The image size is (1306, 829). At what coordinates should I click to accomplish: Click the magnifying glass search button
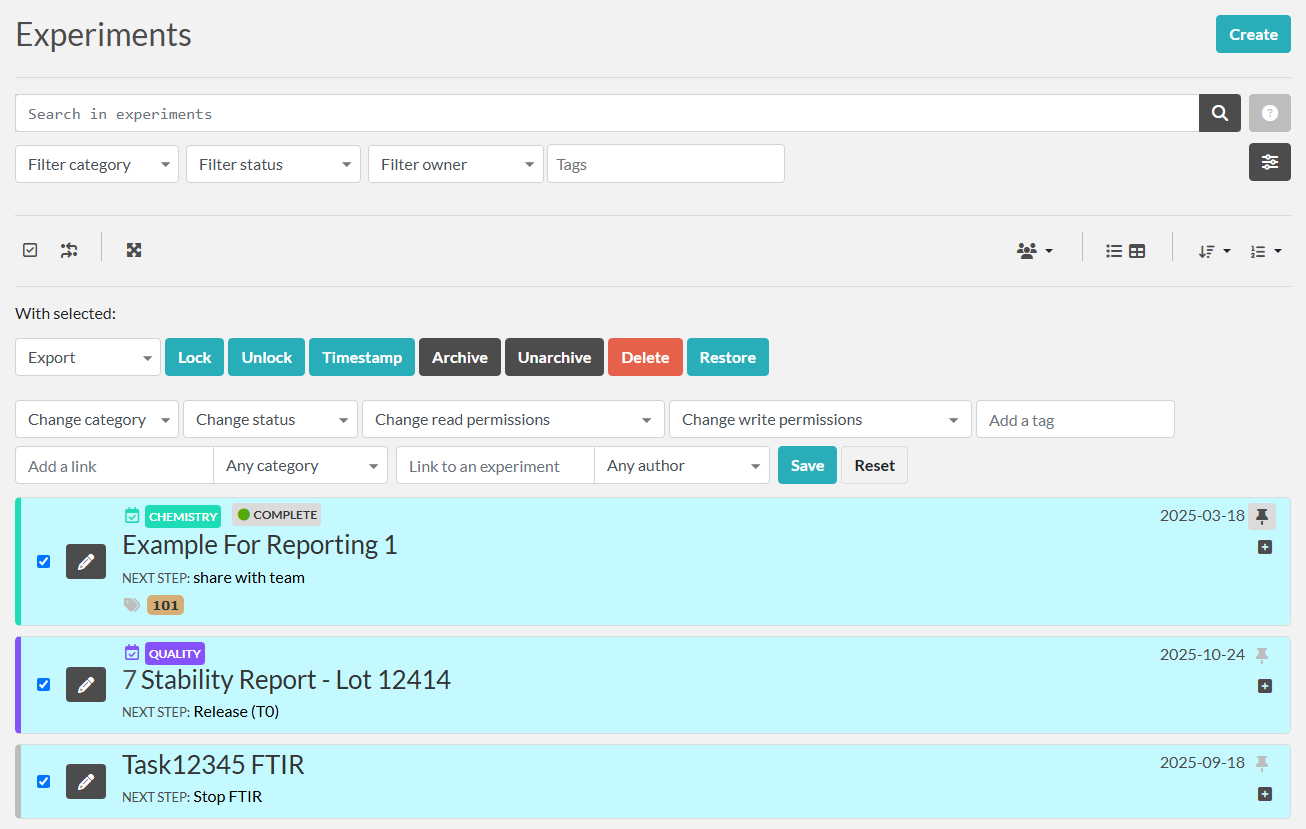click(x=1219, y=113)
